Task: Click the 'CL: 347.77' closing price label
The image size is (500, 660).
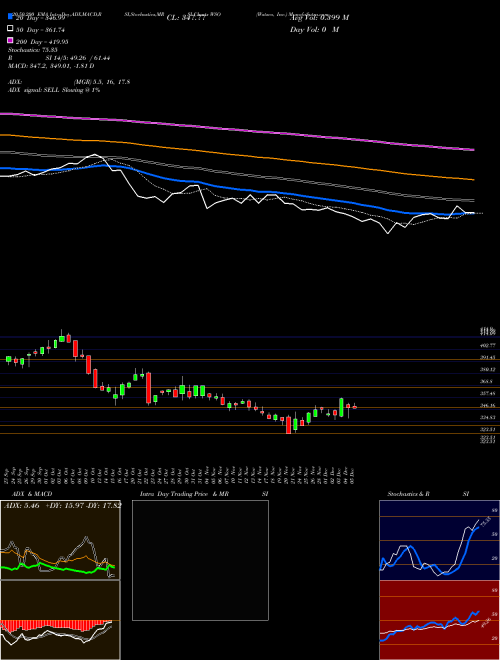Action: point(186,17)
